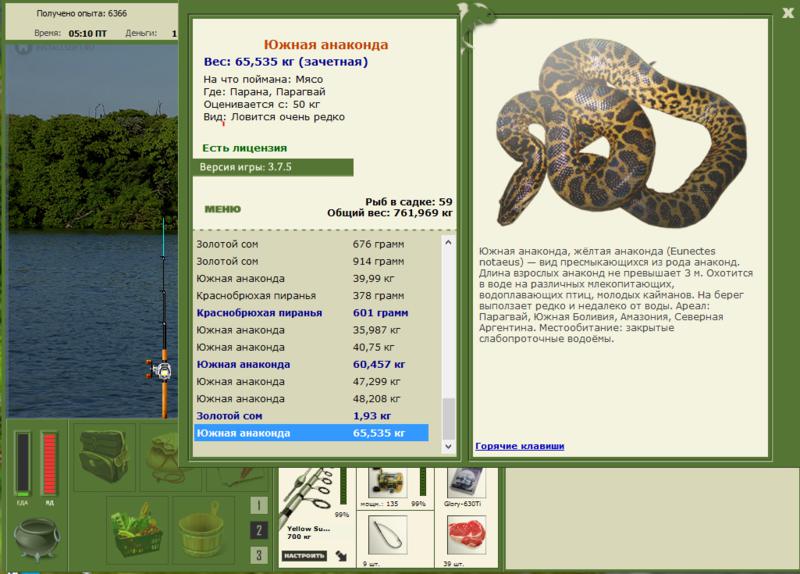Click the Где: Парана, Парагвай line
This screenshot has height=574, width=800.
264,92
